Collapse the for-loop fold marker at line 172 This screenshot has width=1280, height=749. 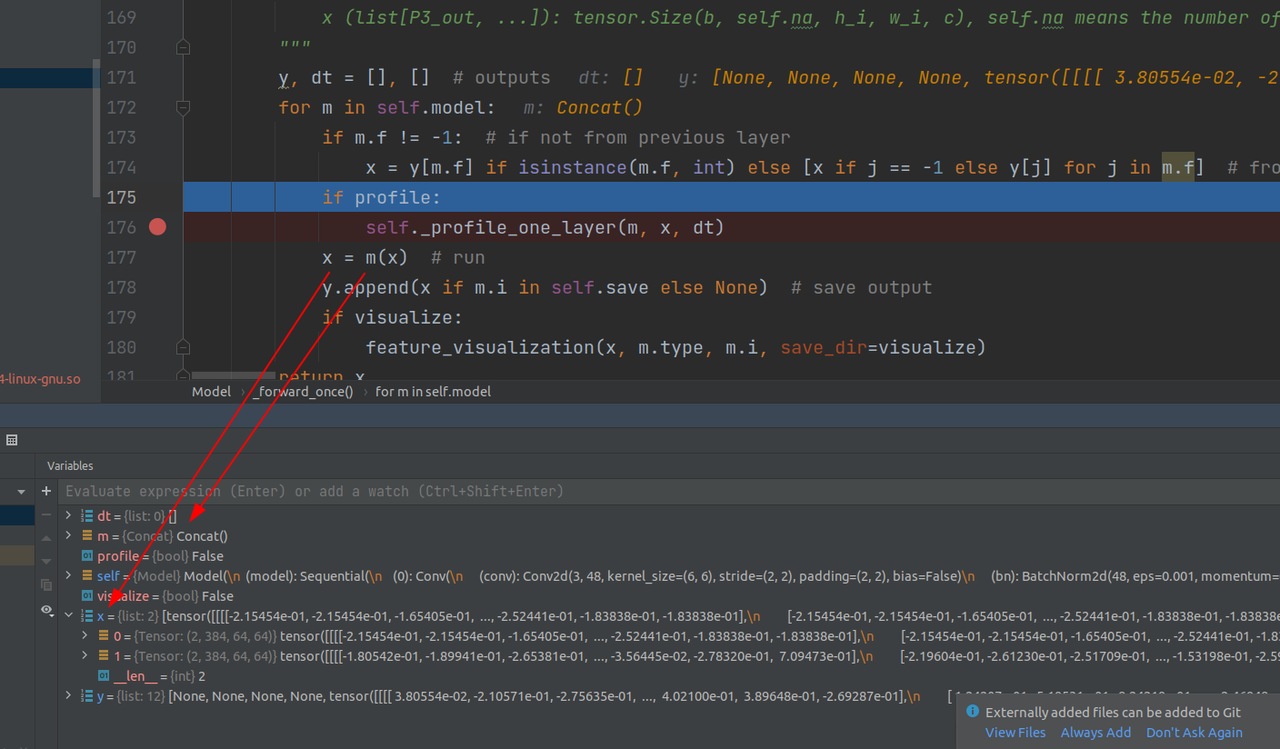[x=183, y=107]
